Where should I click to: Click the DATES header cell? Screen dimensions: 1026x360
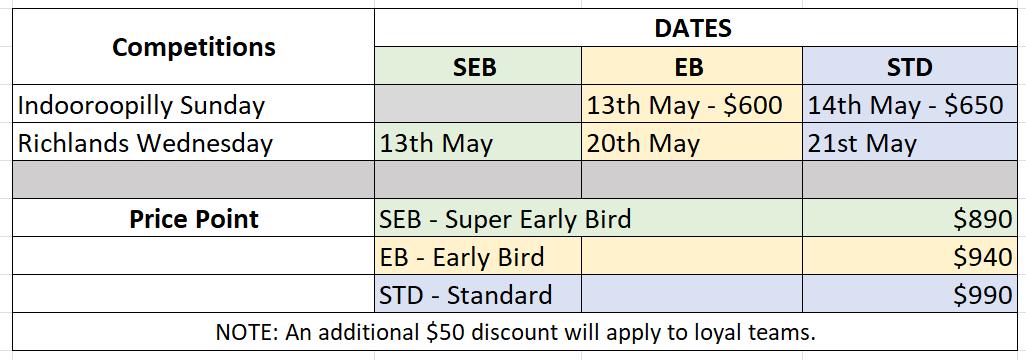[x=694, y=28]
